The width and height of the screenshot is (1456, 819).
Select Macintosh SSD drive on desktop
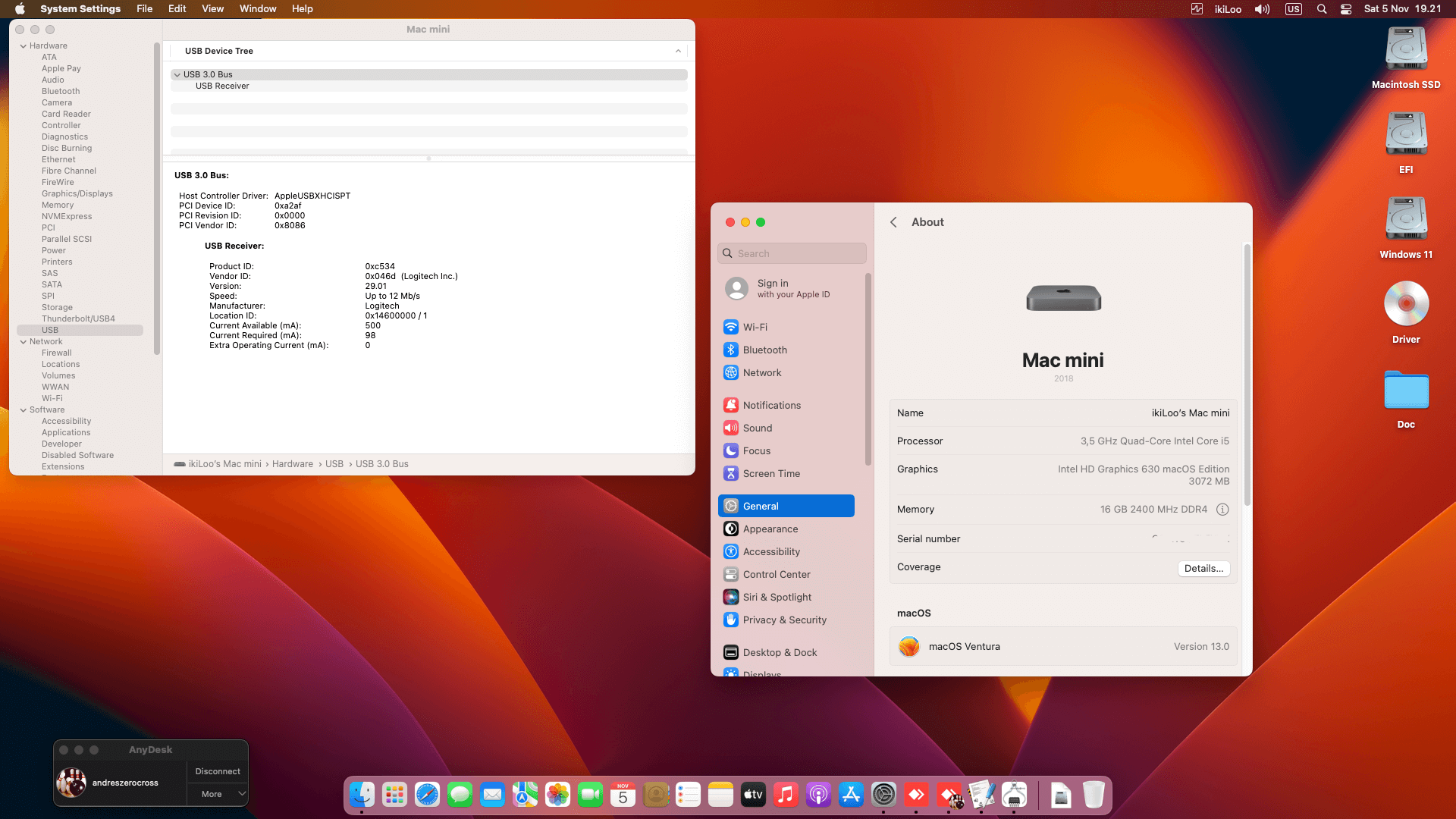1406,58
